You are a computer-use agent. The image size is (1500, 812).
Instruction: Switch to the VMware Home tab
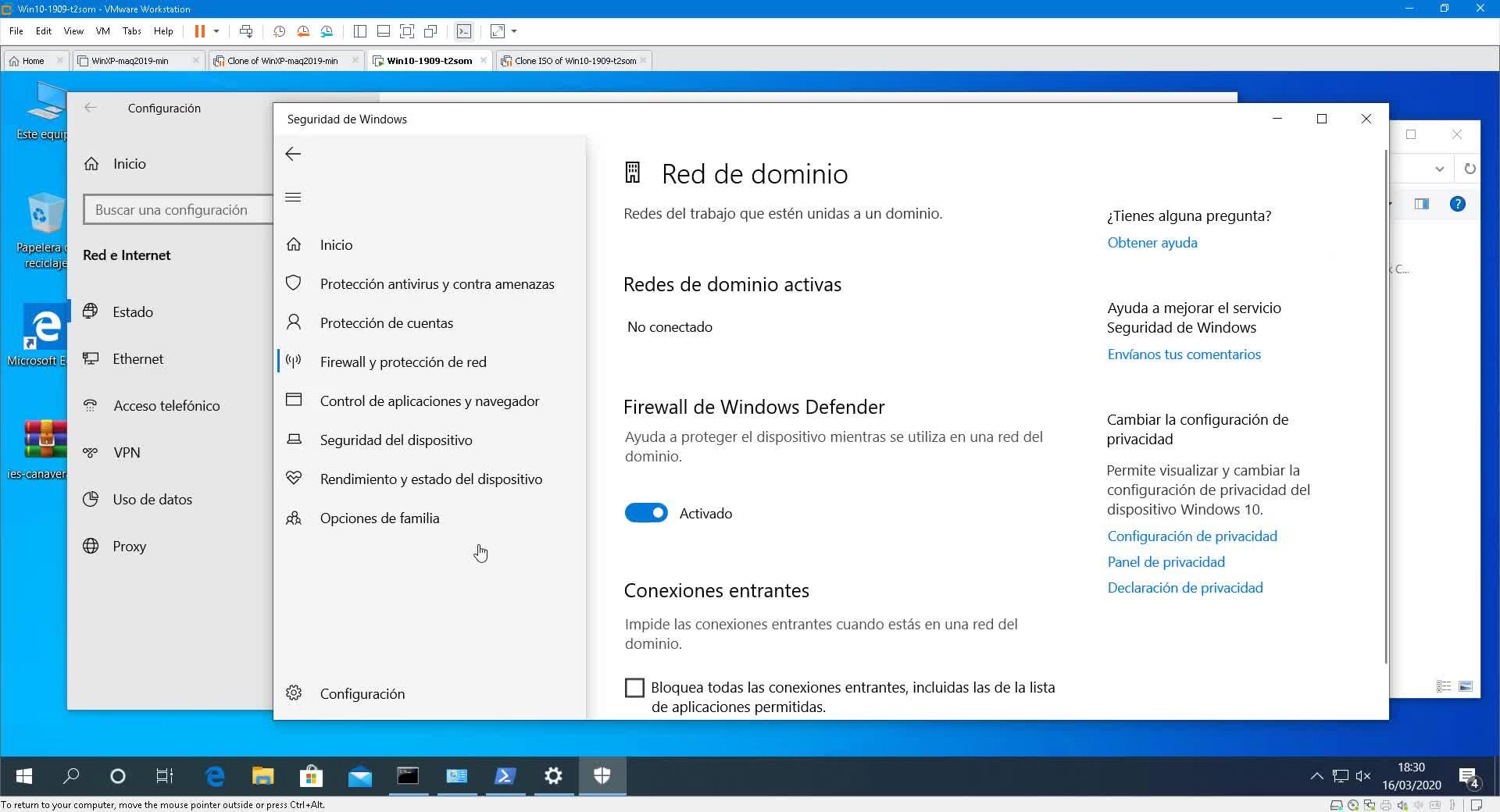[x=36, y=61]
